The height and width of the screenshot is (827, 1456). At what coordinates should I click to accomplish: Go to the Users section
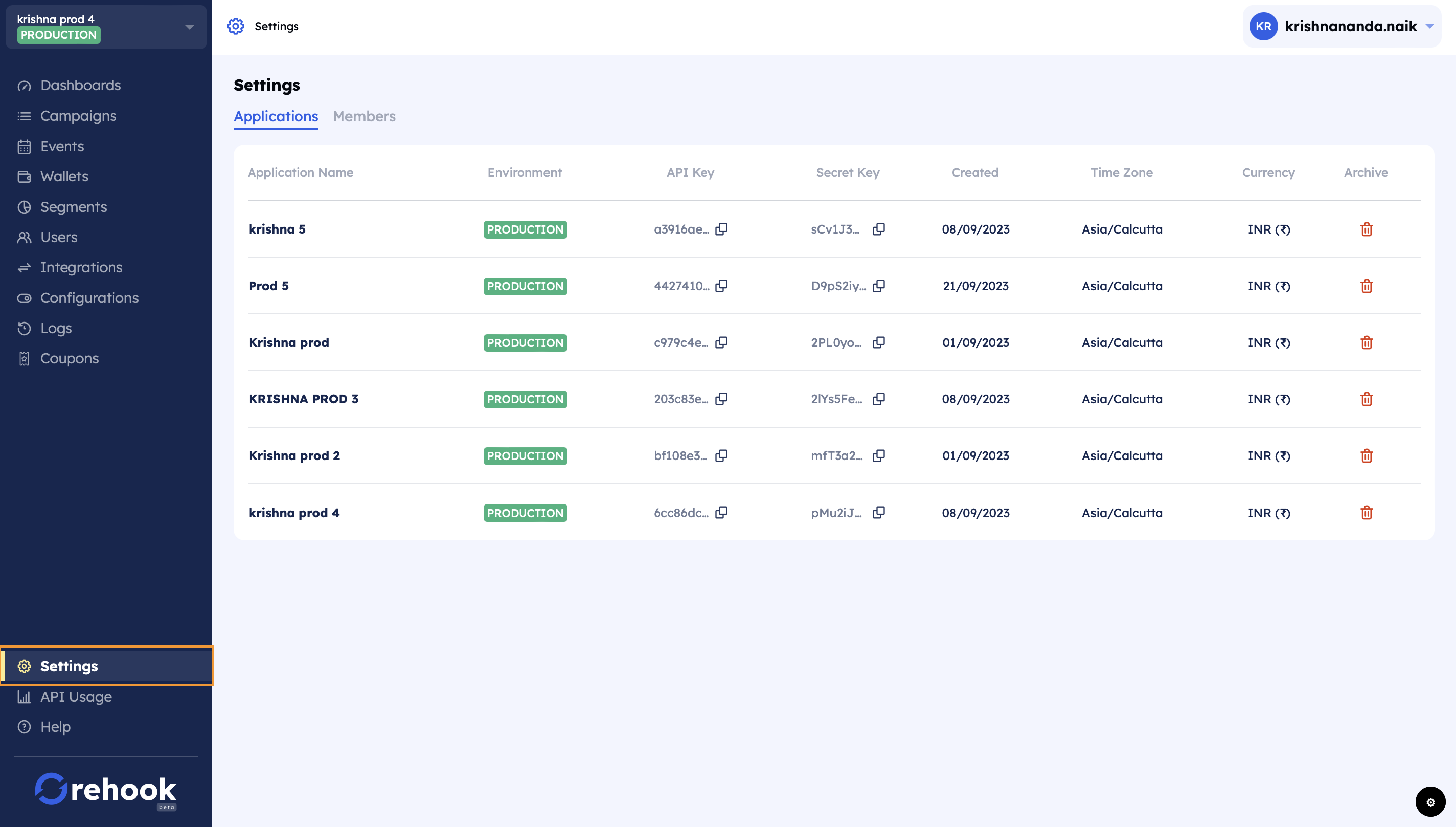pos(59,238)
